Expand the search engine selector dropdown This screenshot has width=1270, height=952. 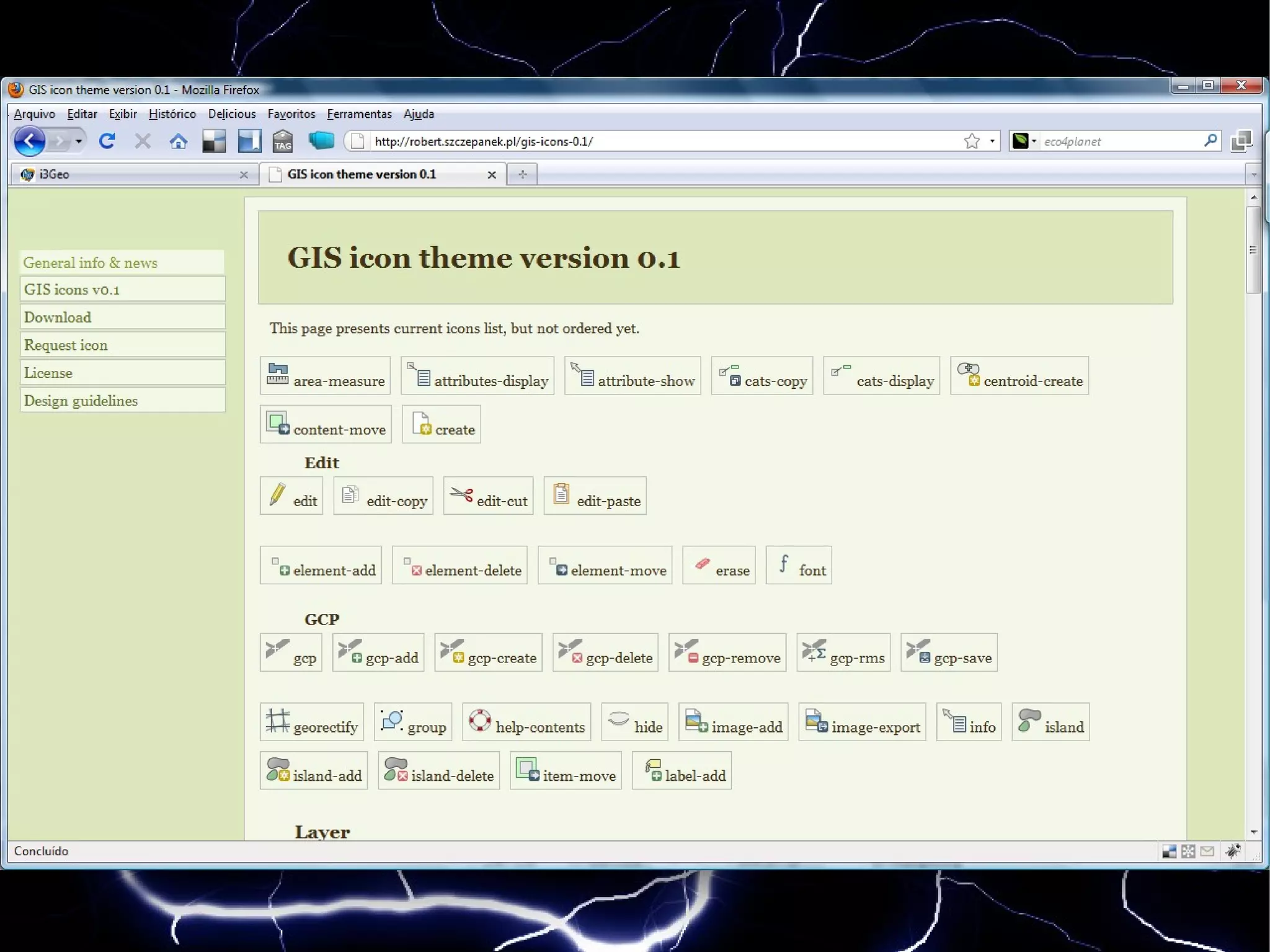point(1034,141)
